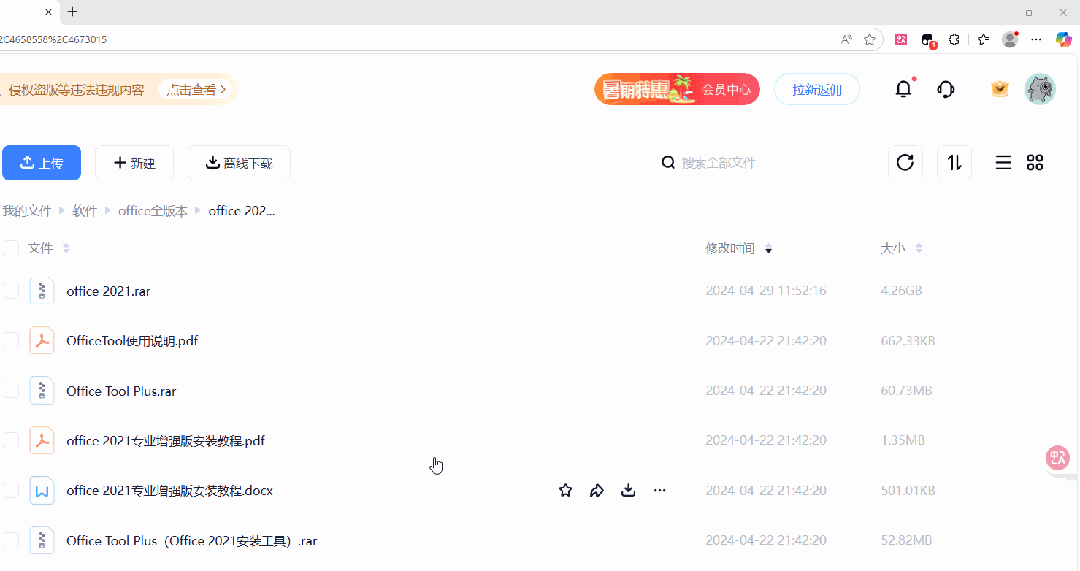Image resolution: width=1080 pixels, height=571 pixels.
Task: Open the sort order options icon
Action: coord(954,163)
